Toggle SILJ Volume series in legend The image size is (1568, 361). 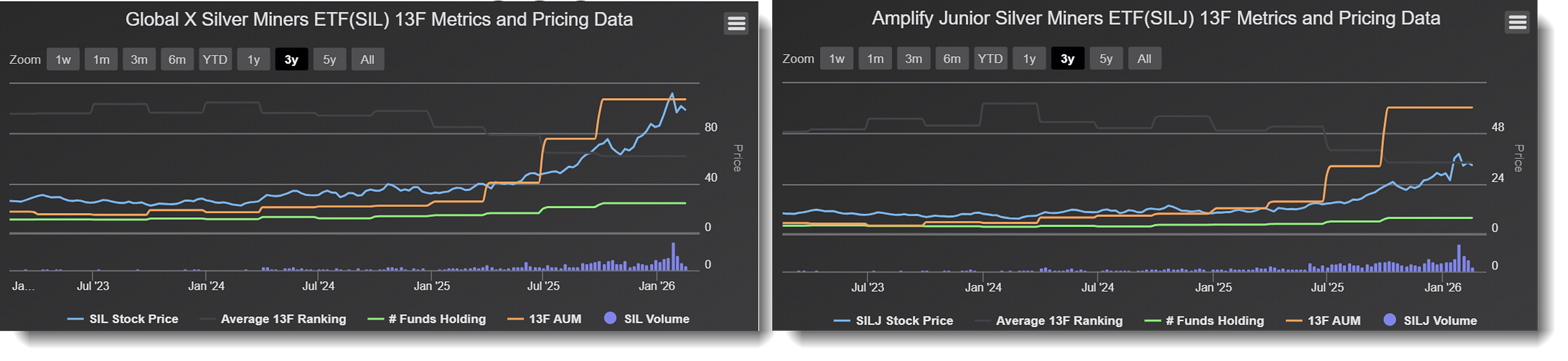click(x=1430, y=320)
